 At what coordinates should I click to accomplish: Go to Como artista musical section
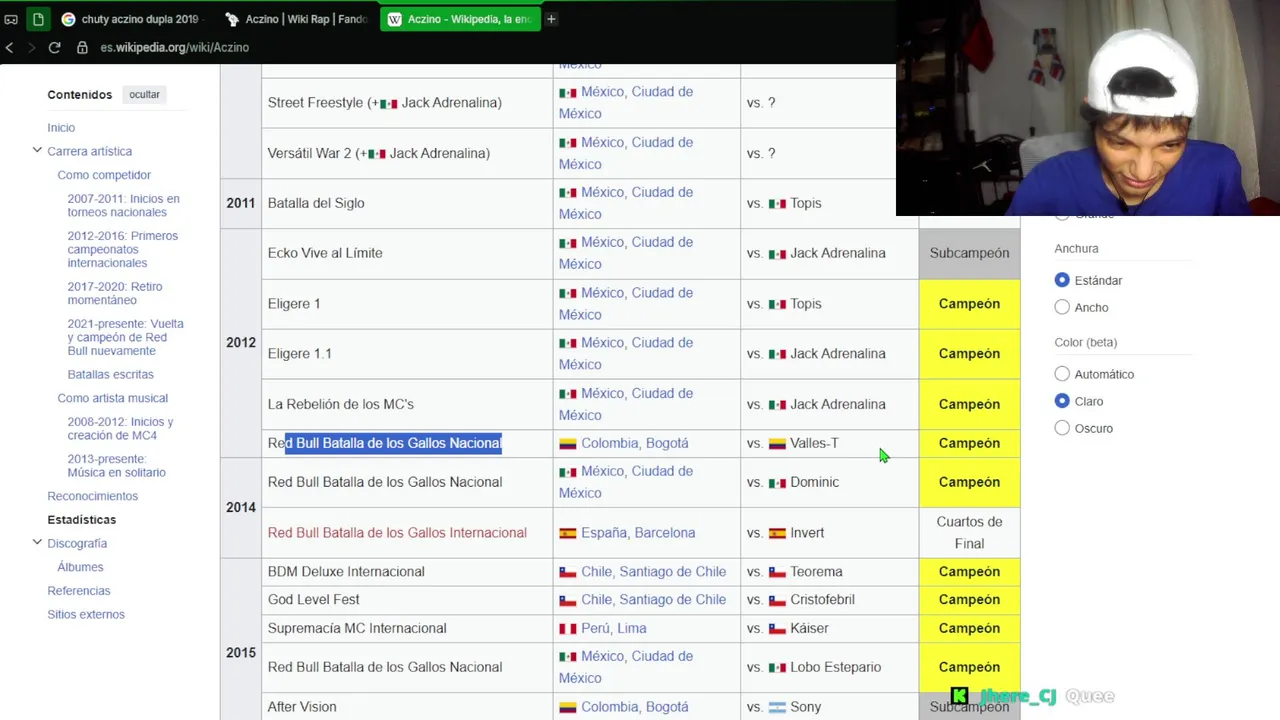coord(112,398)
